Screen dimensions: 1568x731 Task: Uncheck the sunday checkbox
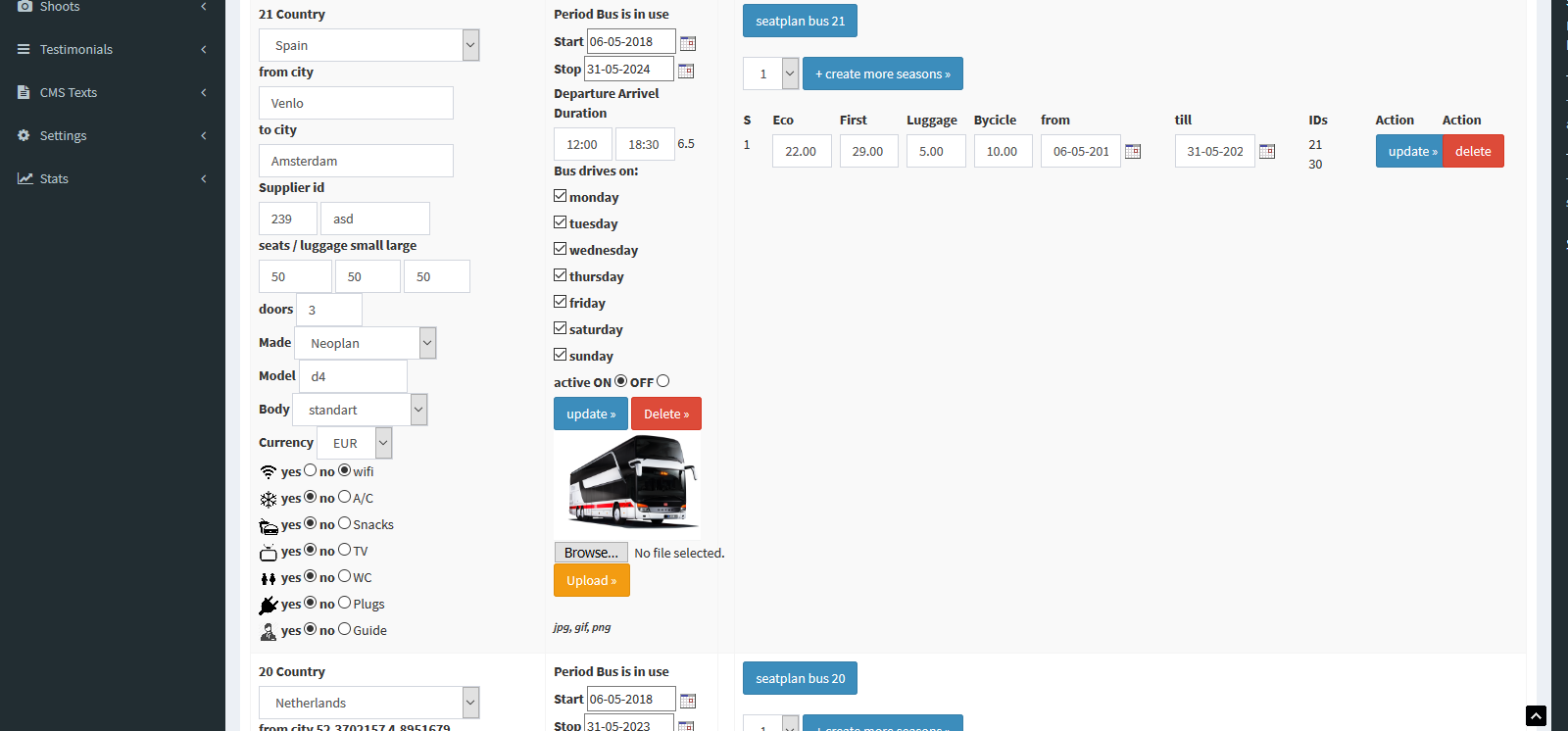[561, 355]
